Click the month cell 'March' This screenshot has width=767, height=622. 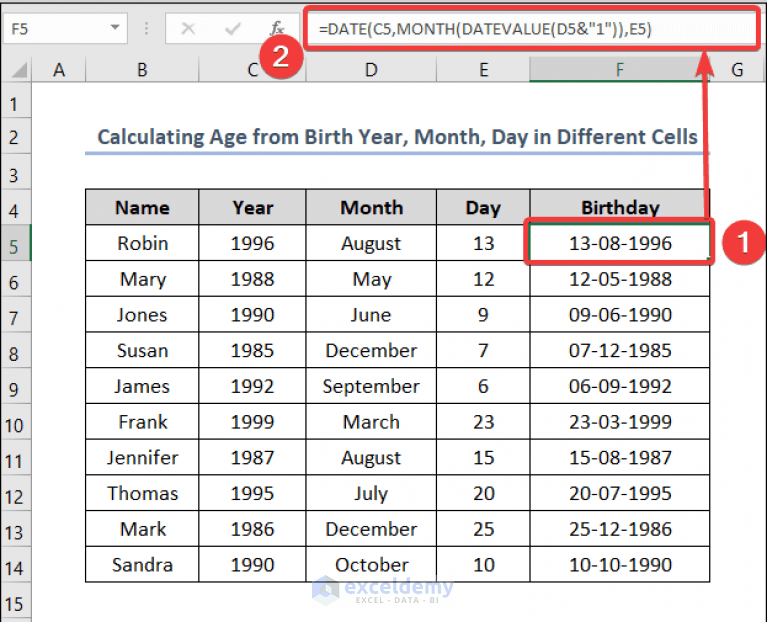click(x=371, y=422)
